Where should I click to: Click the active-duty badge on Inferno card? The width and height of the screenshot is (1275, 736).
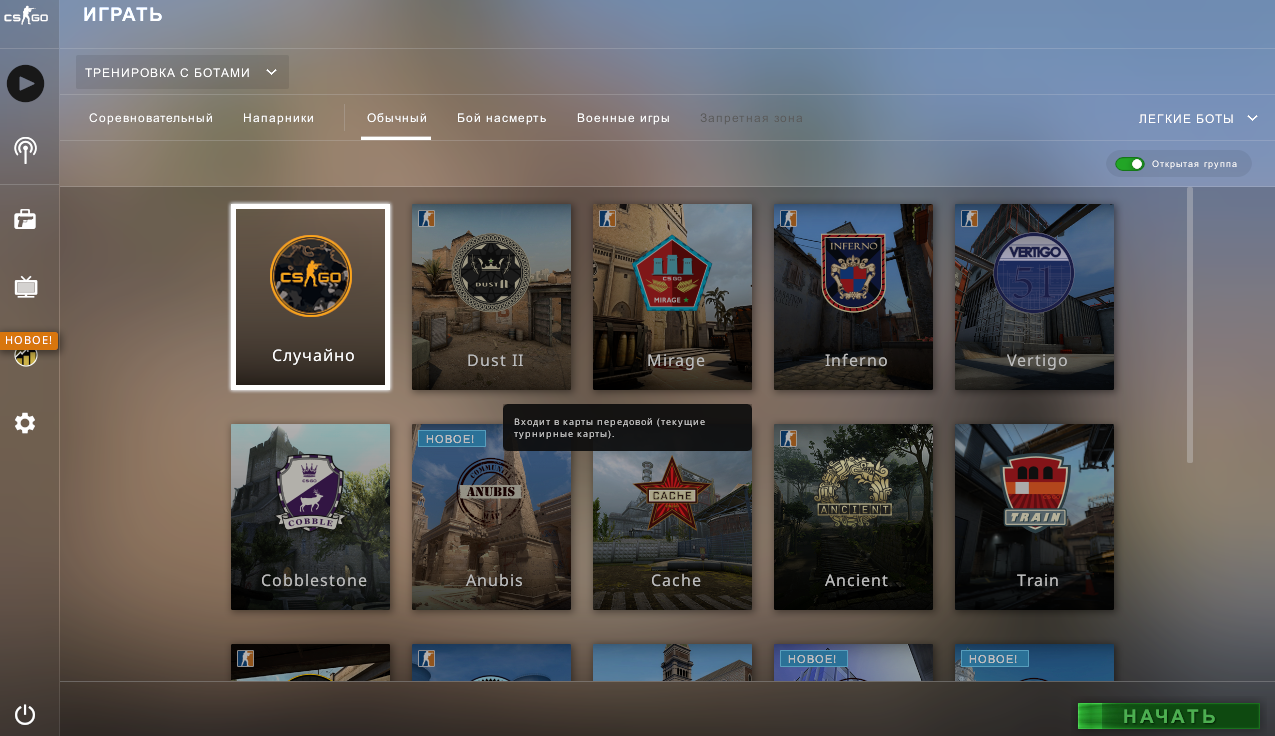[788, 218]
